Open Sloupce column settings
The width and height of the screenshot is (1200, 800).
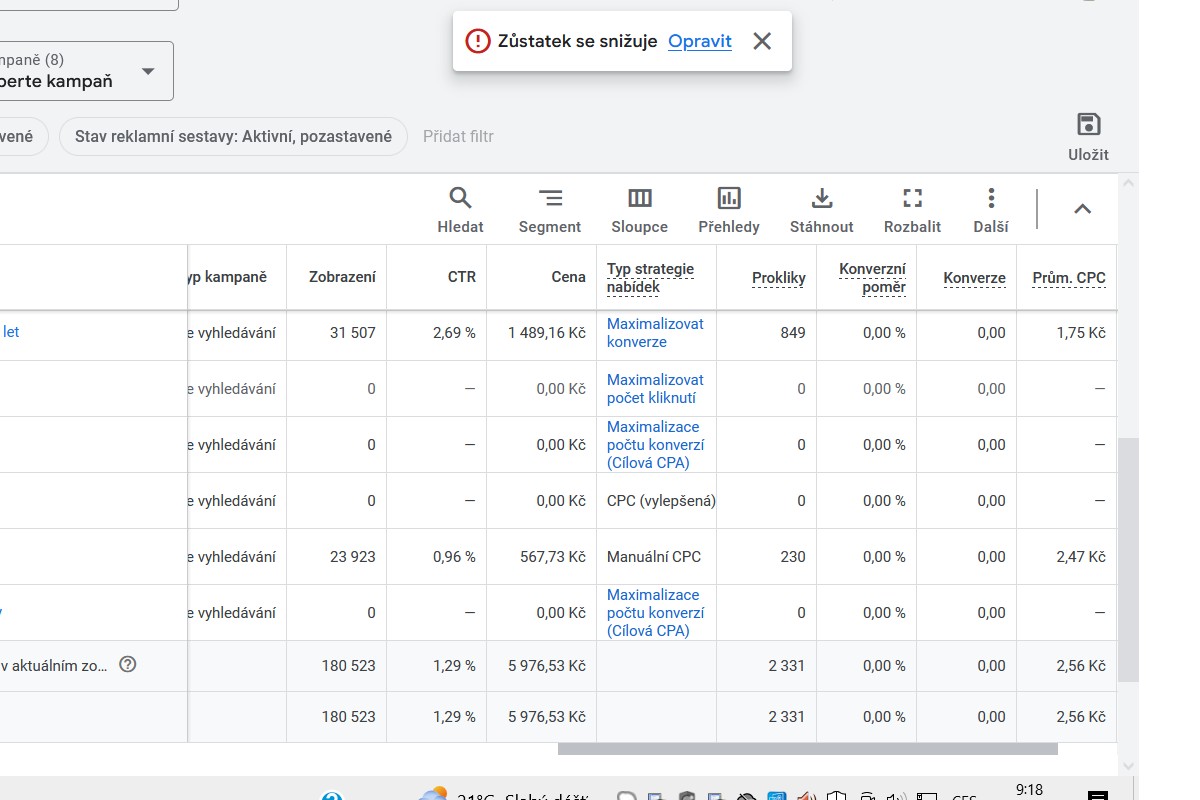click(x=640, y=198)
